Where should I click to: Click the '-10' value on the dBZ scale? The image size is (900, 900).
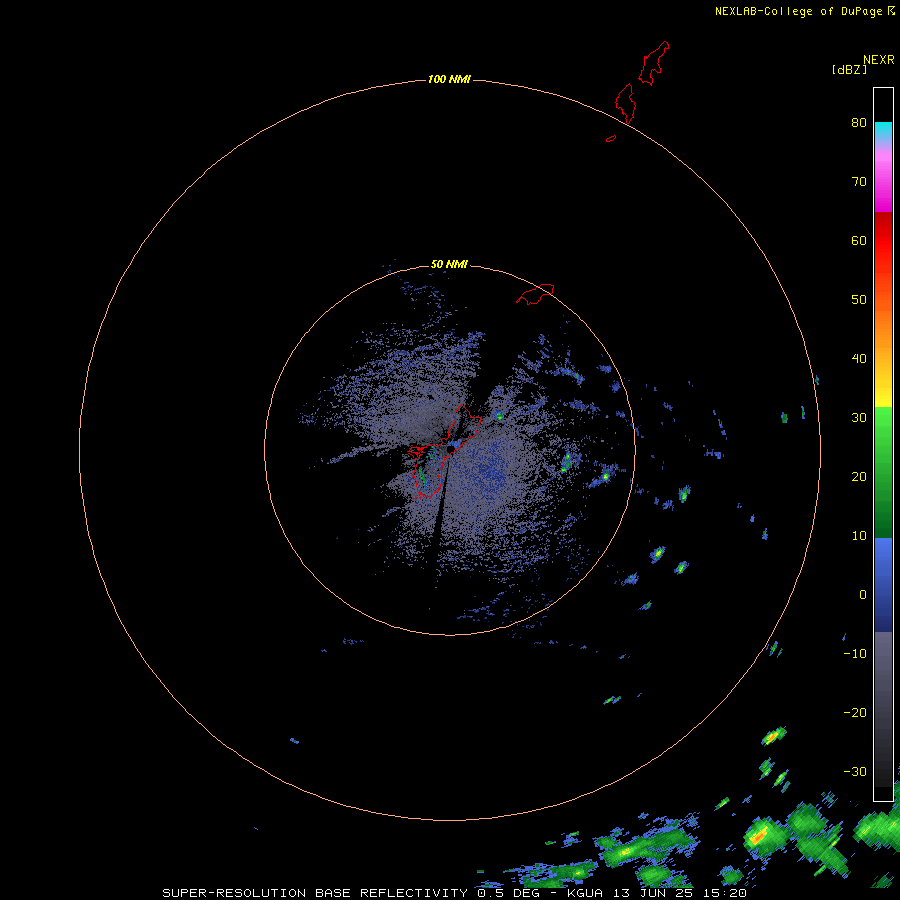pos(855,653)
